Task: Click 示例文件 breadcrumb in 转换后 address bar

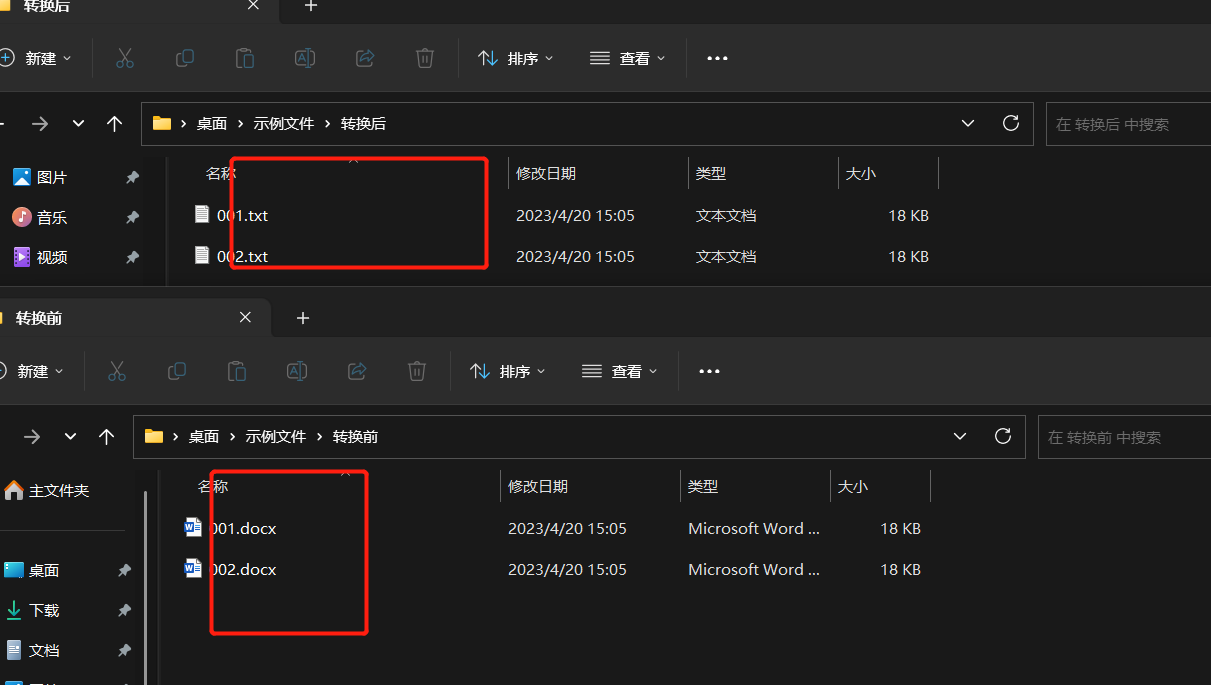Action: click(283, 124)
